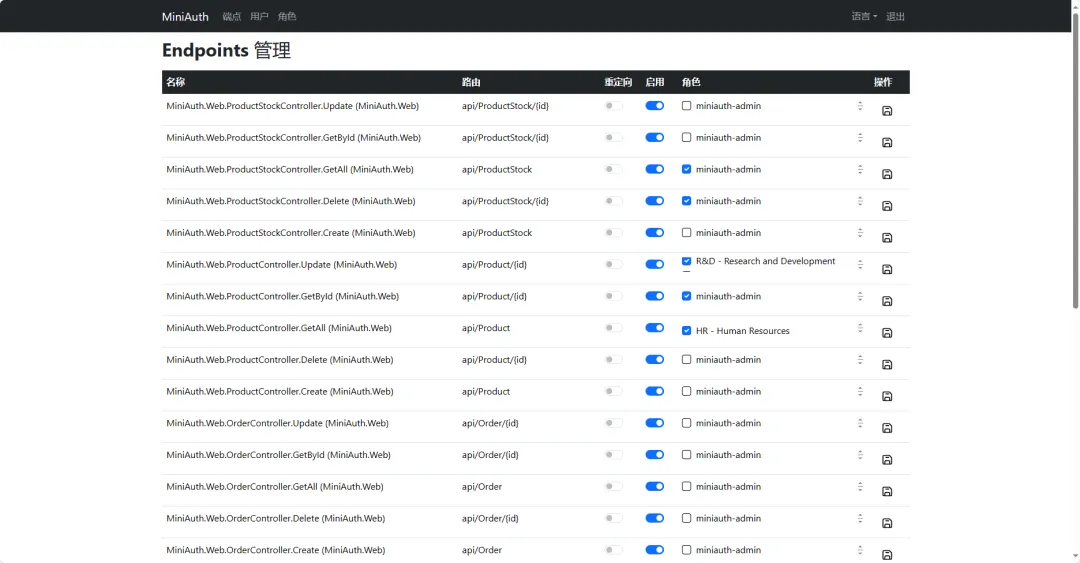Image resolution: width=1080 pixels, height=563 pixels.
Task: Uncheck miniauth-admin for ProductStockController.Delete
Action: [x=686, y=201]
